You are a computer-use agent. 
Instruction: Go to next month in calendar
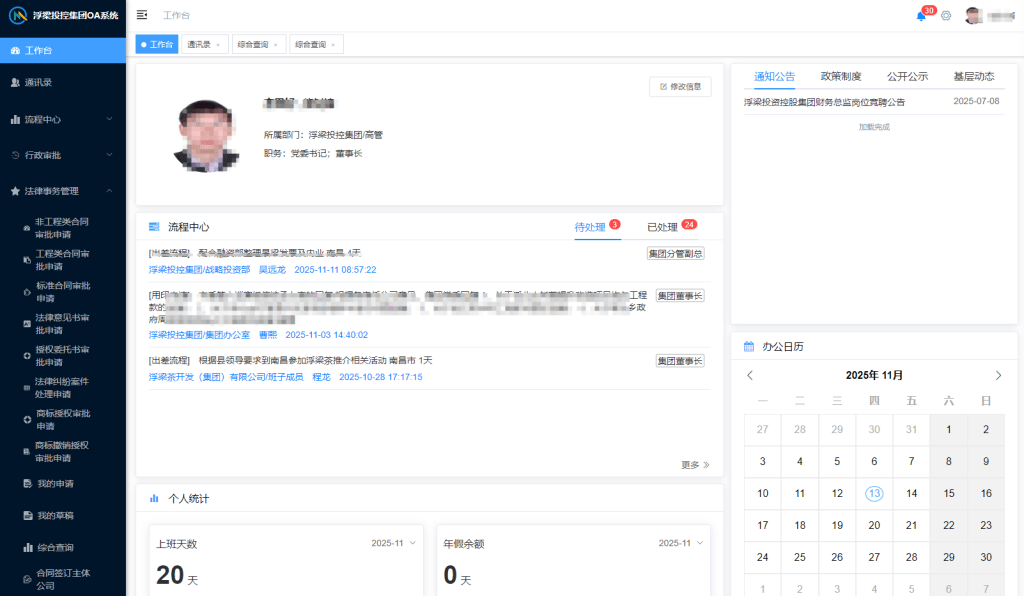997,375
